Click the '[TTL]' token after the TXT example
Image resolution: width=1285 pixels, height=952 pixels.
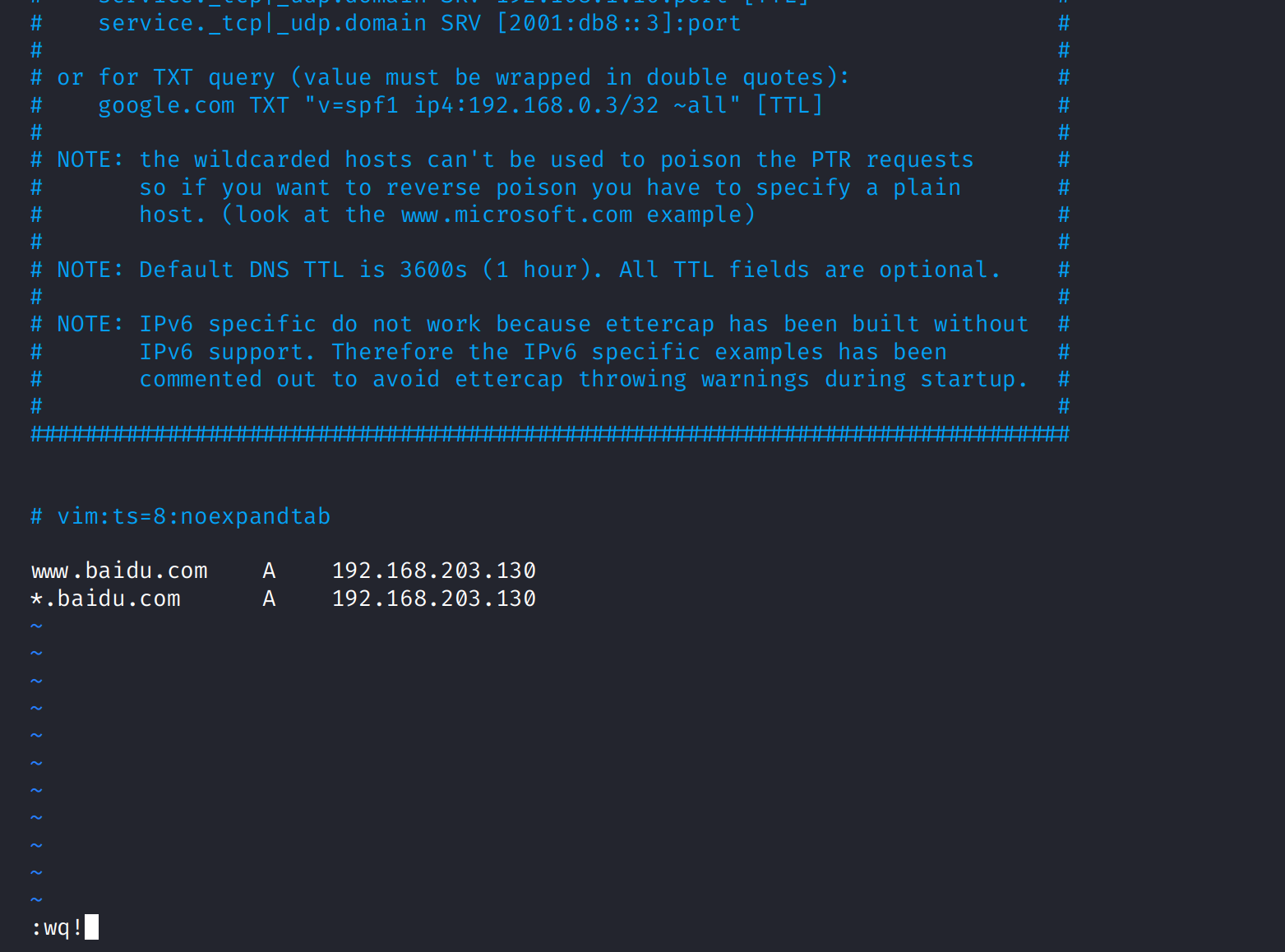pyautogui.click(x=789, y=105)
